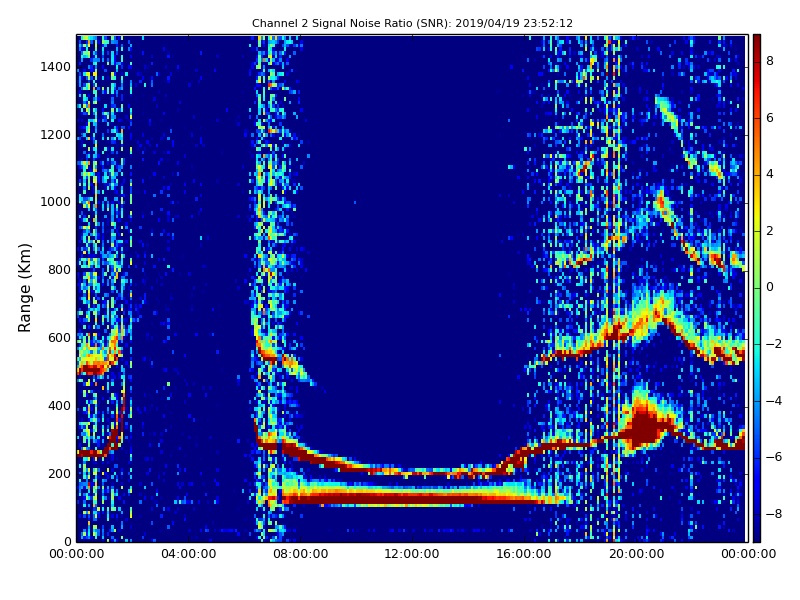Click the colorbar label −8
This screenshot has width=800, height=600.
click(x=774, y=514)
